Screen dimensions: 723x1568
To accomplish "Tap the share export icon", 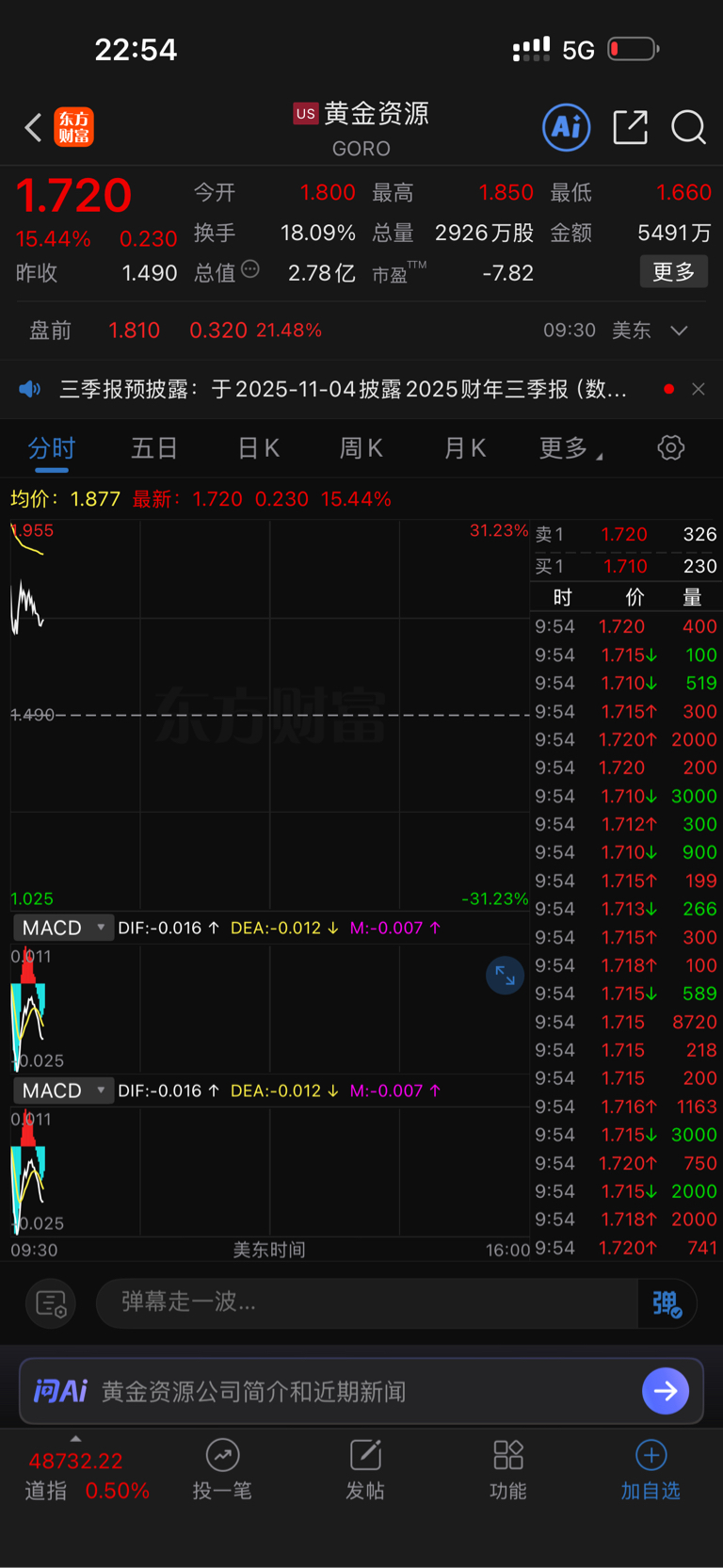I will pyautogui.click(x=630, y=127).
